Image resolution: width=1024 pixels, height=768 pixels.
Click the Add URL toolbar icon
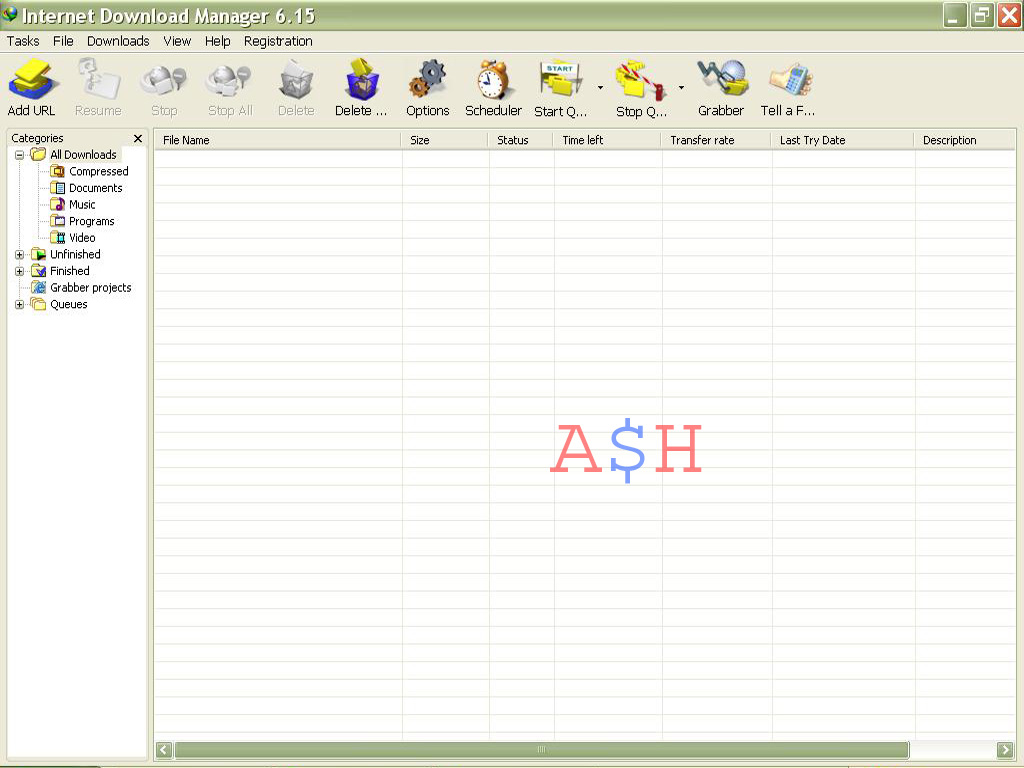point(33,79)
